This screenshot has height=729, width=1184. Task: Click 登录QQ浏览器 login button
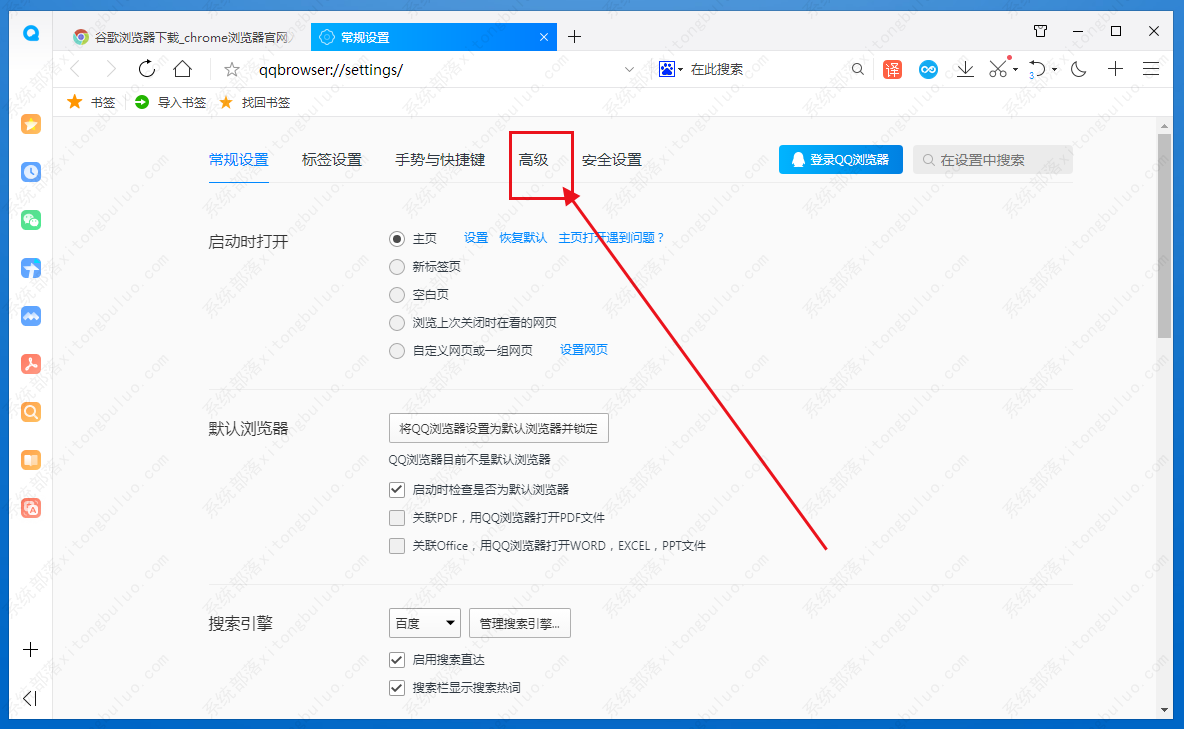(840, 159)
